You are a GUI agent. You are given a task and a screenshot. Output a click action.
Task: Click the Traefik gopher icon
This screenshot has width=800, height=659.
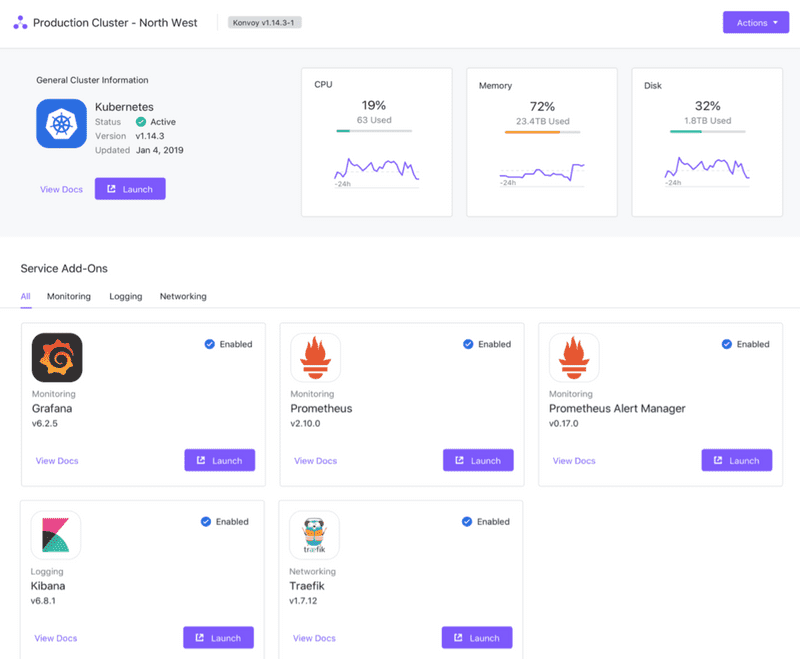314,535
